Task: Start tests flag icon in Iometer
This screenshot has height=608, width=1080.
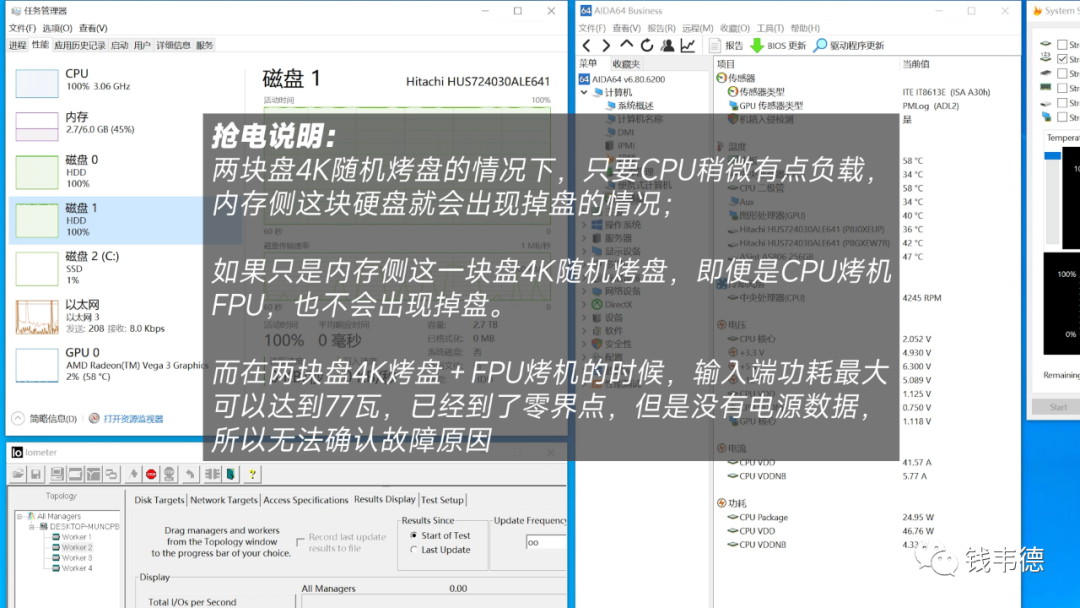Action: tap(133, 474)
